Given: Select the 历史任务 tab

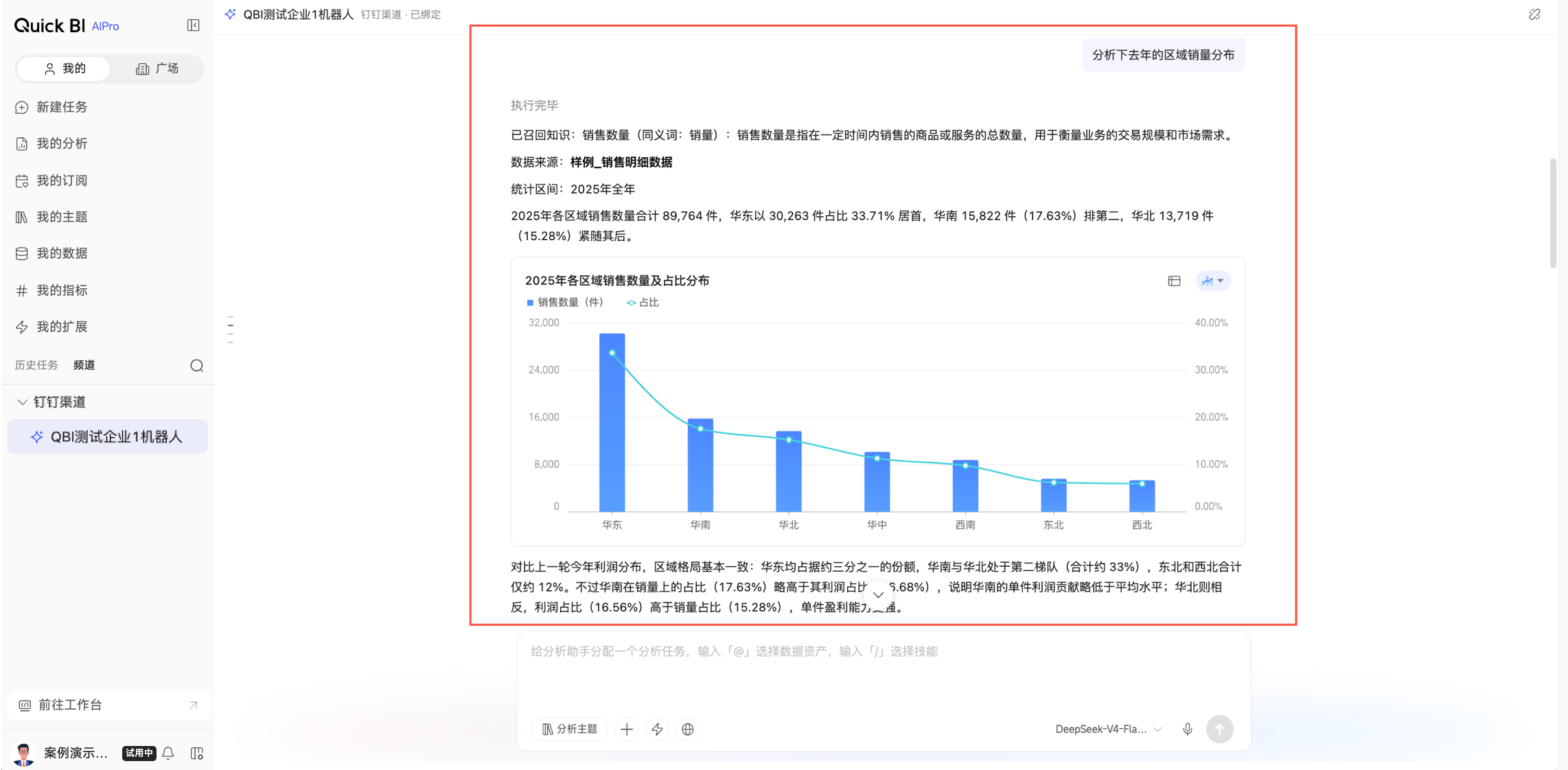Looking at the screenshot, I should point(36,365).
